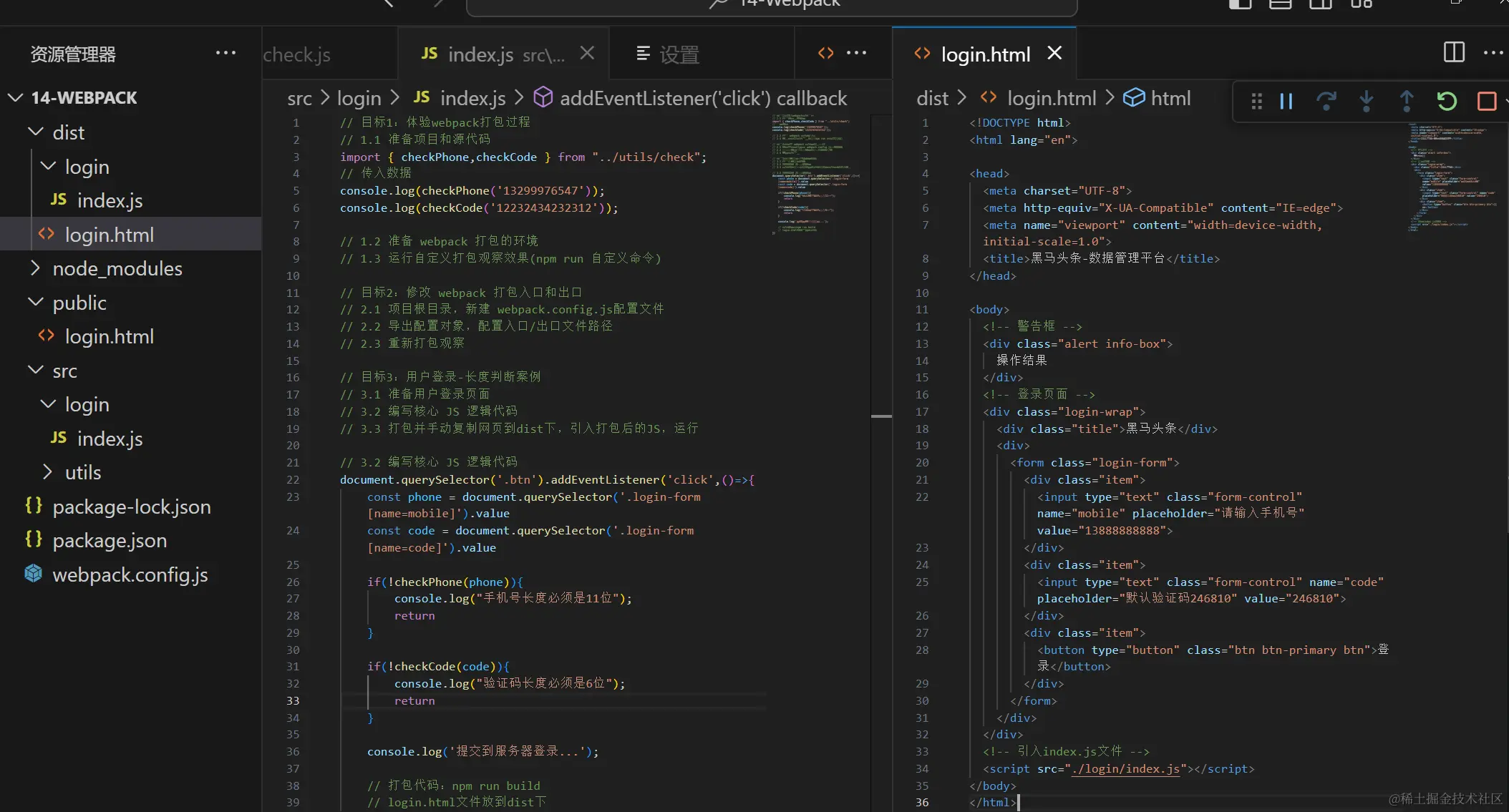
Task: Split the right editor with the layout icon
Action: [1454, 52]
